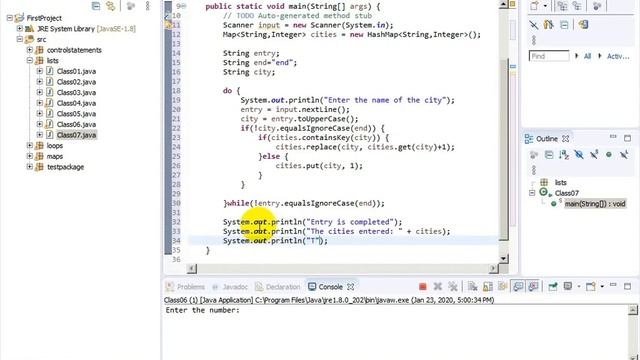Toggle Link with Editor in Package Explorer
The height and width of the screenshot is (360, 640).
110,6
